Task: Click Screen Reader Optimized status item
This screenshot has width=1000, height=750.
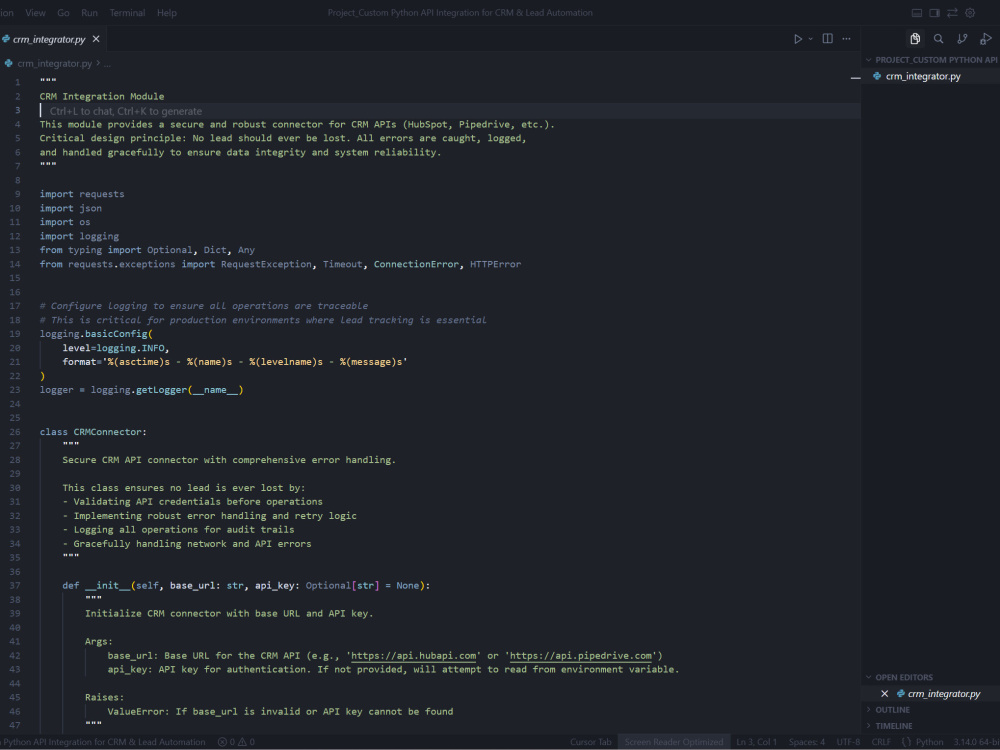Action: [673, 742]
